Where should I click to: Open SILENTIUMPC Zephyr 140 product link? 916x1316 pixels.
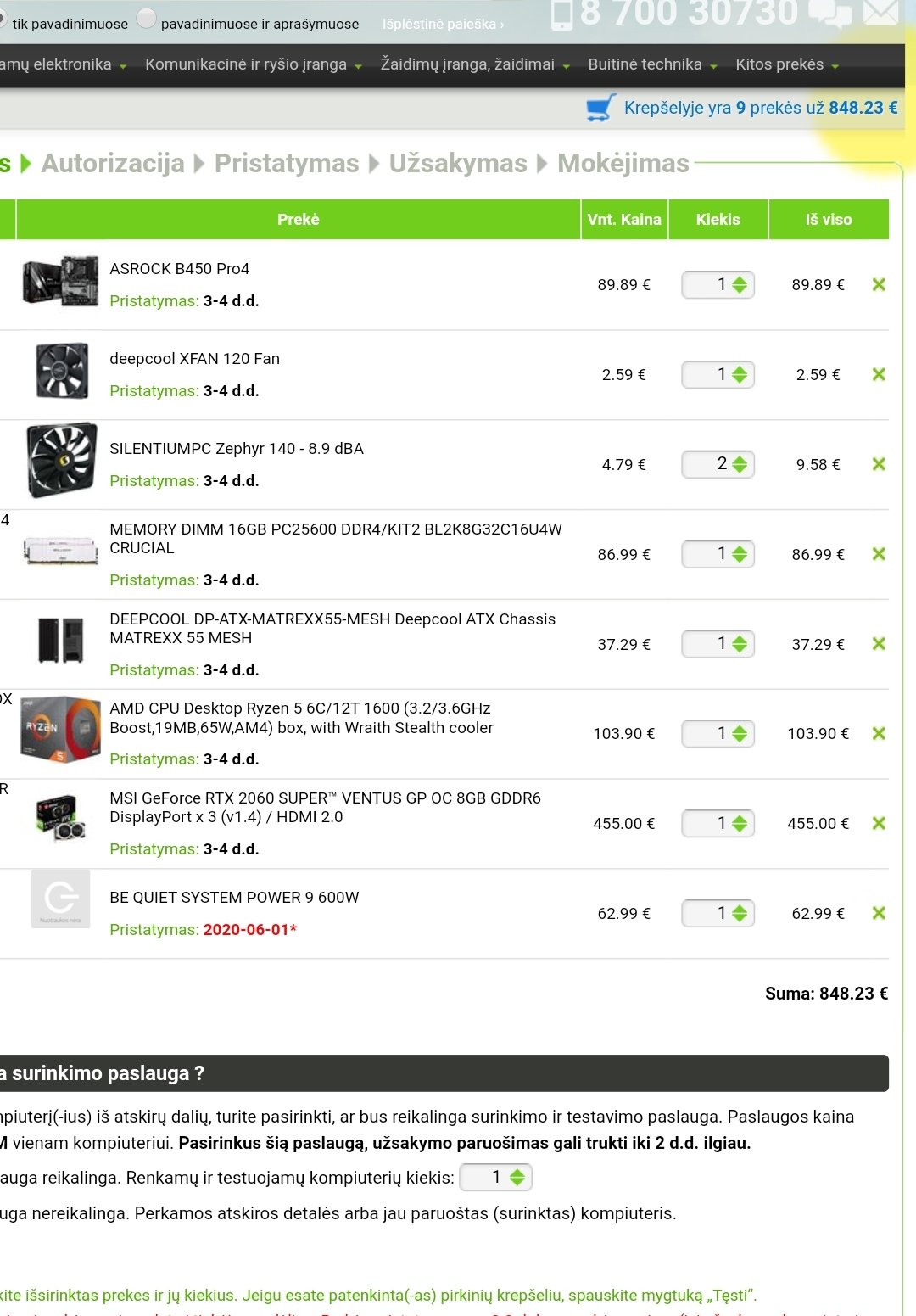pos(237,449)
